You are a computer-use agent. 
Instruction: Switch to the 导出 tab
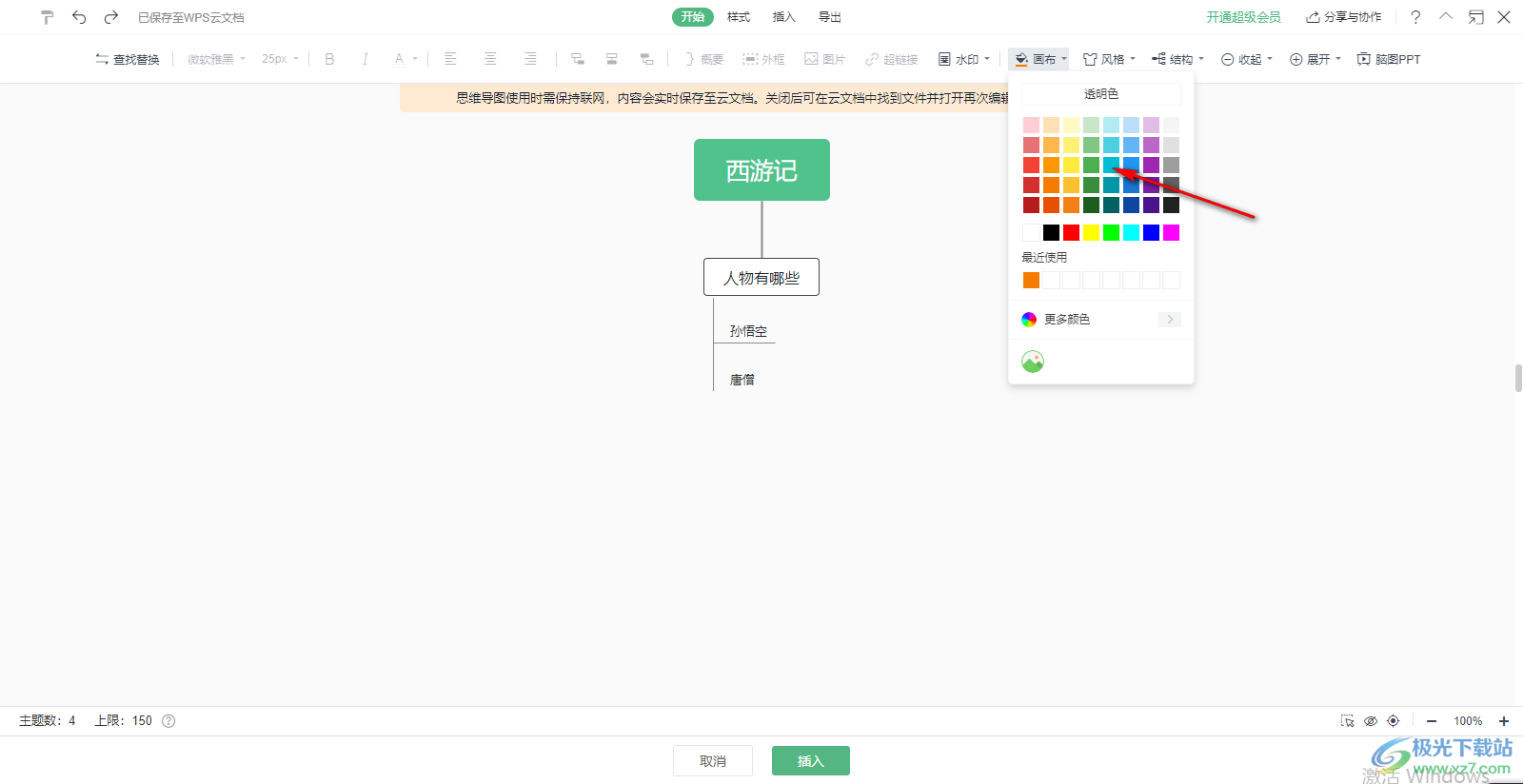(830, 17)
